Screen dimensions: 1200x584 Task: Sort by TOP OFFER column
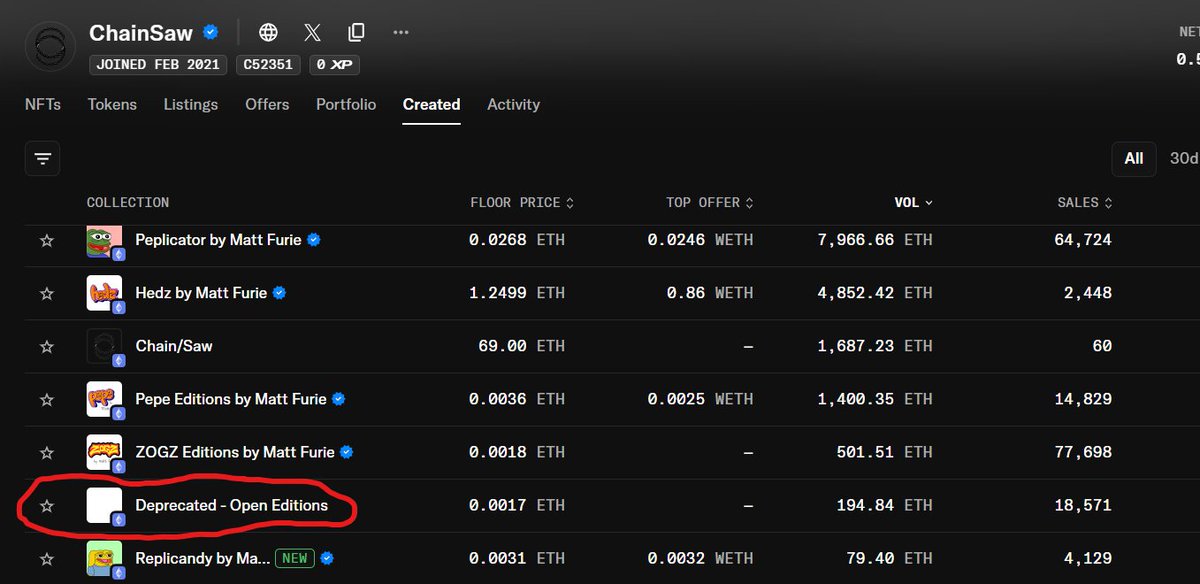(710, 202)
